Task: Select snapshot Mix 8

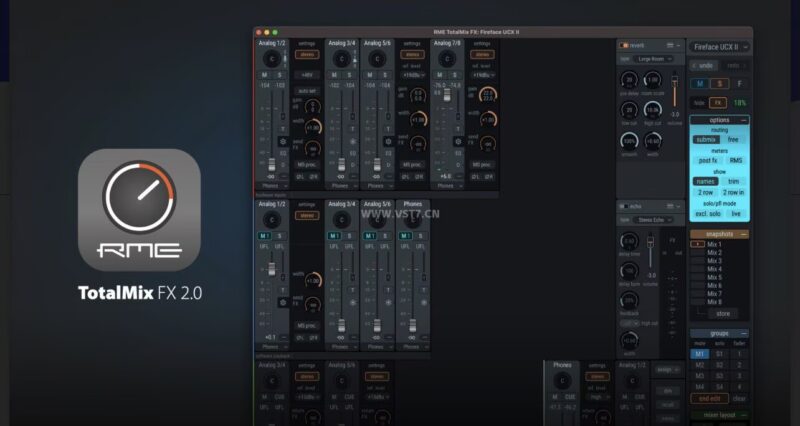Action: coord(714,302)
